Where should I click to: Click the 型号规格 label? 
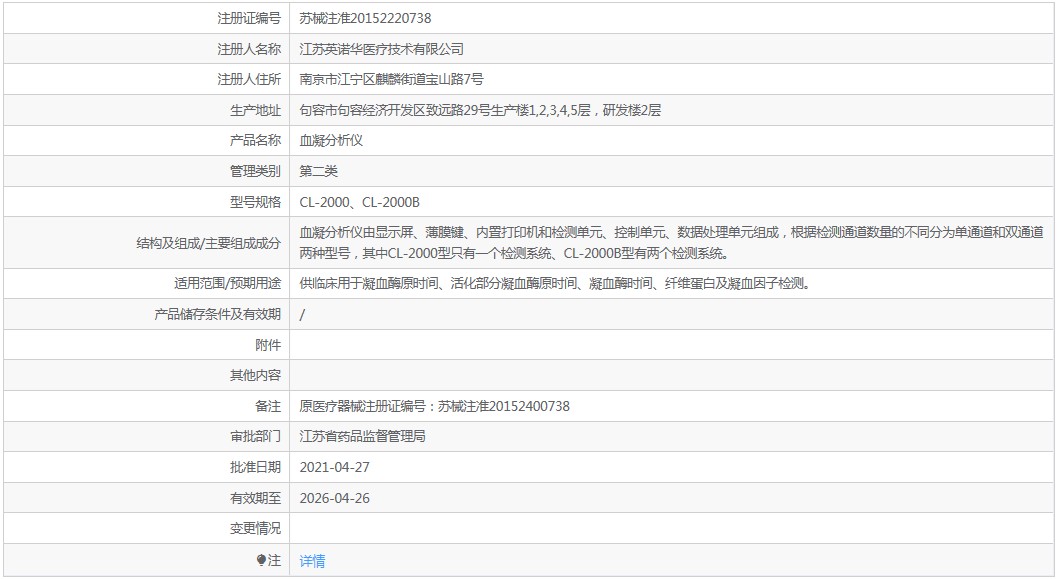coord(255,202)
